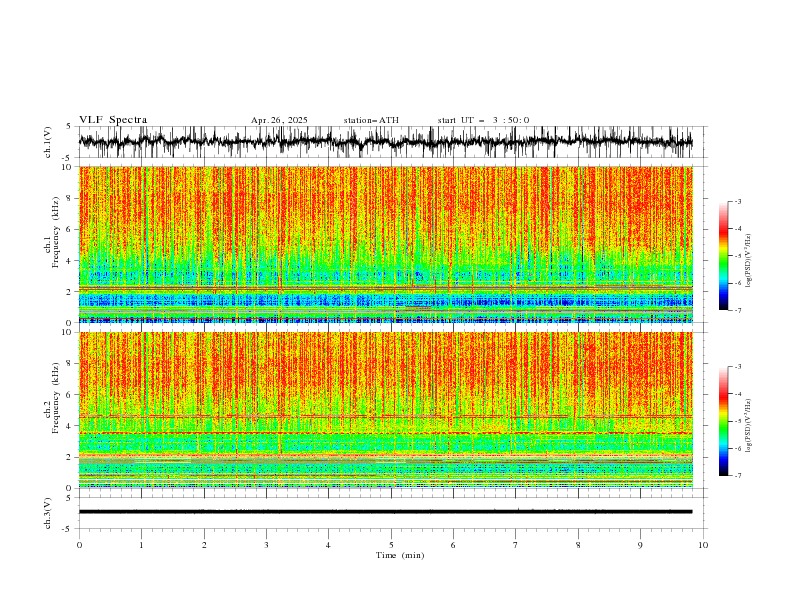Screen dimensions: 792x612
Task: Click the "-7" tick on ch.2 color bar
Action: tap(738, 475)
